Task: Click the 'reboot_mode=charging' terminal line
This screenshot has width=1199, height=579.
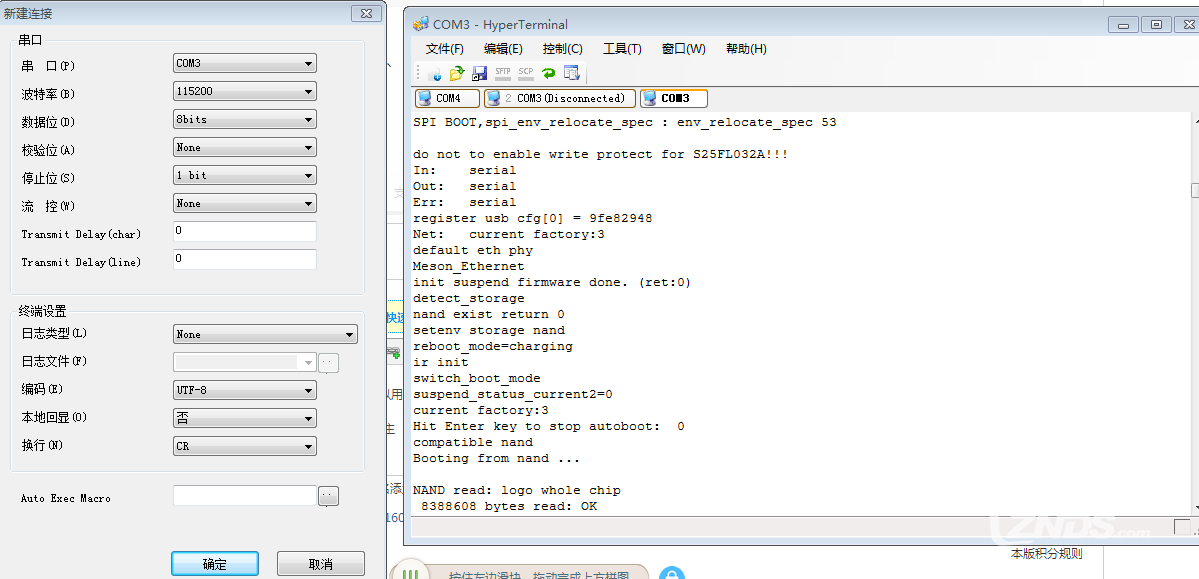Action: (x=492, y=346)
